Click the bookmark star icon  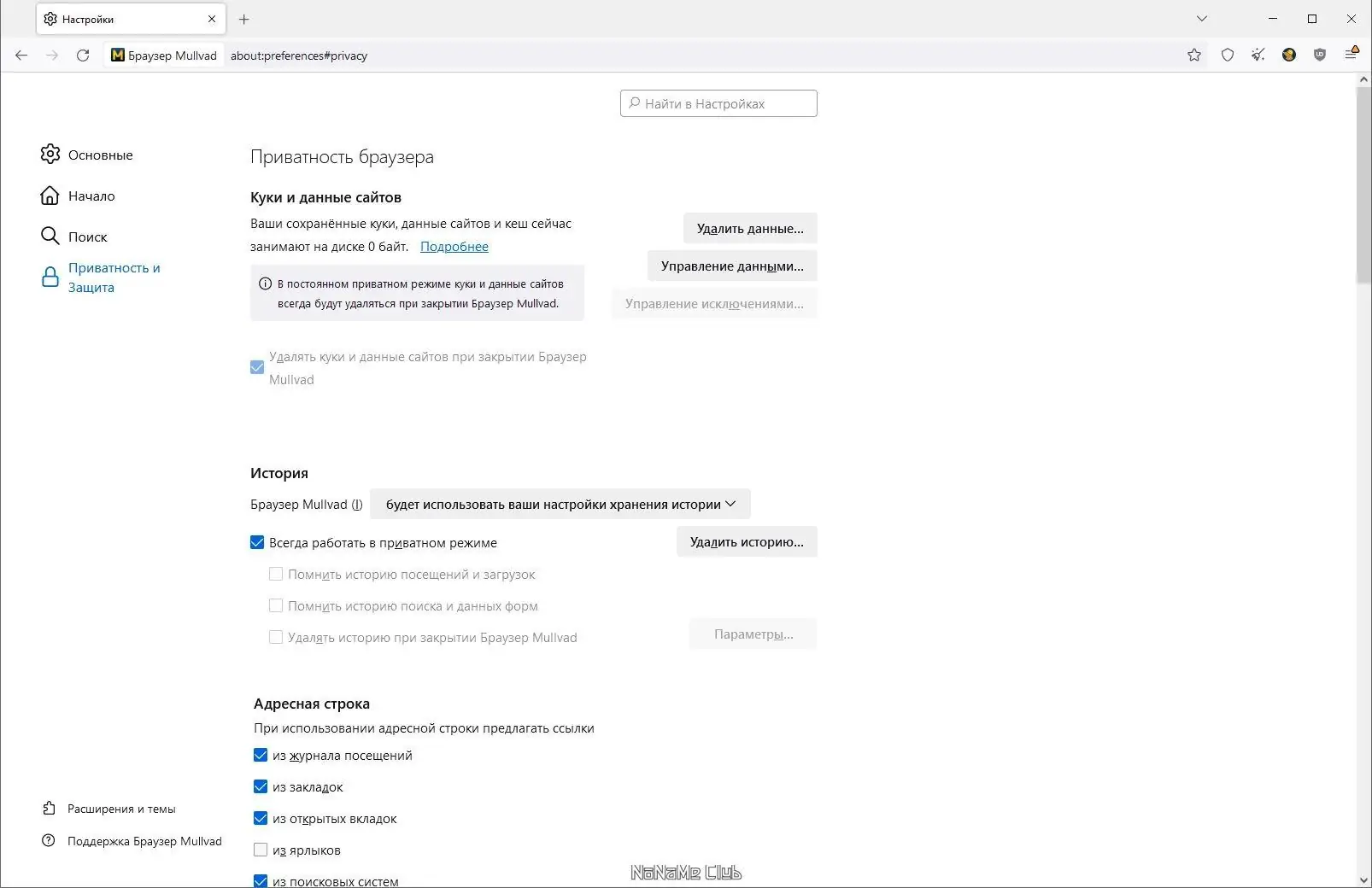click(1194, 55)
